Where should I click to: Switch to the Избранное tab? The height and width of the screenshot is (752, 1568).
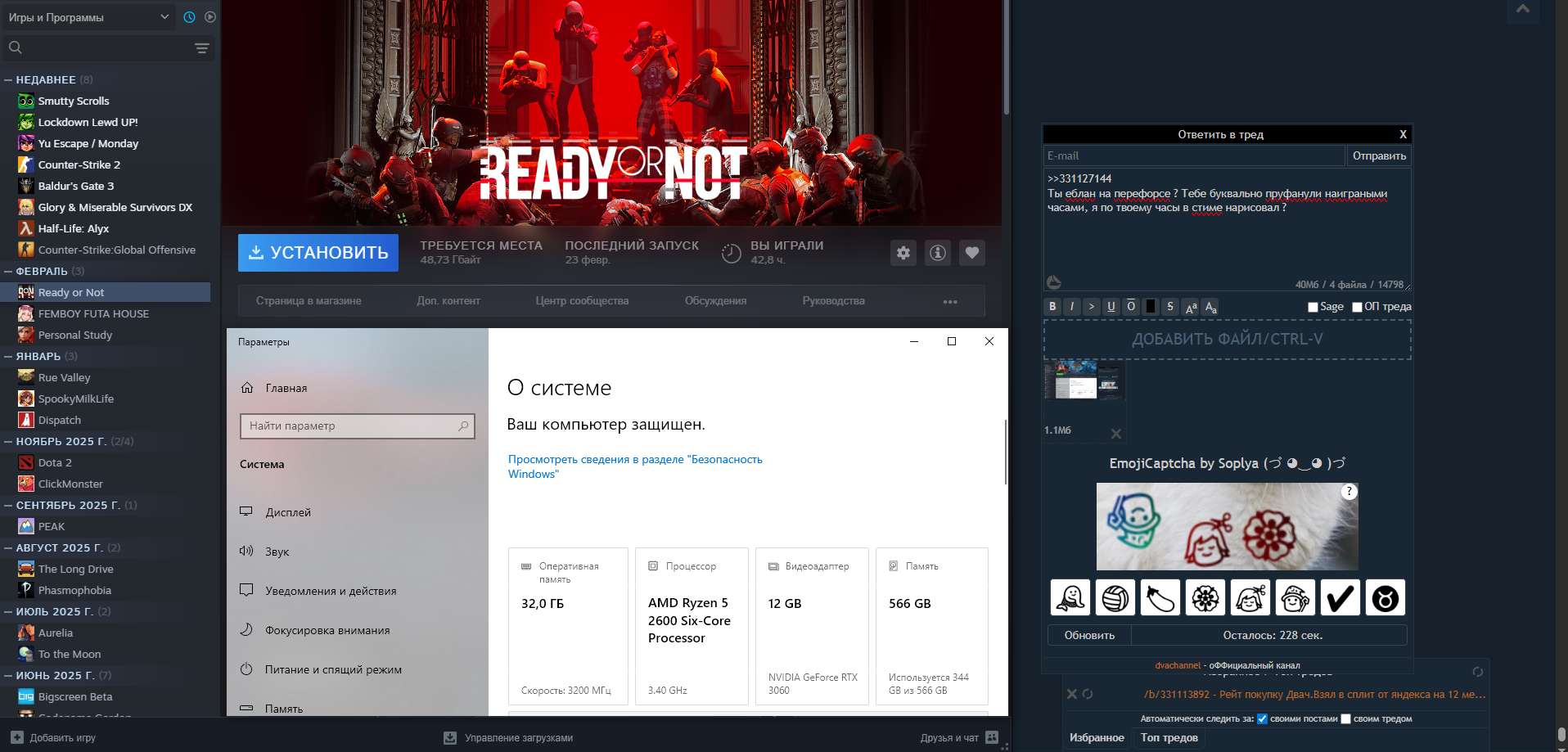[x=1097, y=738]
